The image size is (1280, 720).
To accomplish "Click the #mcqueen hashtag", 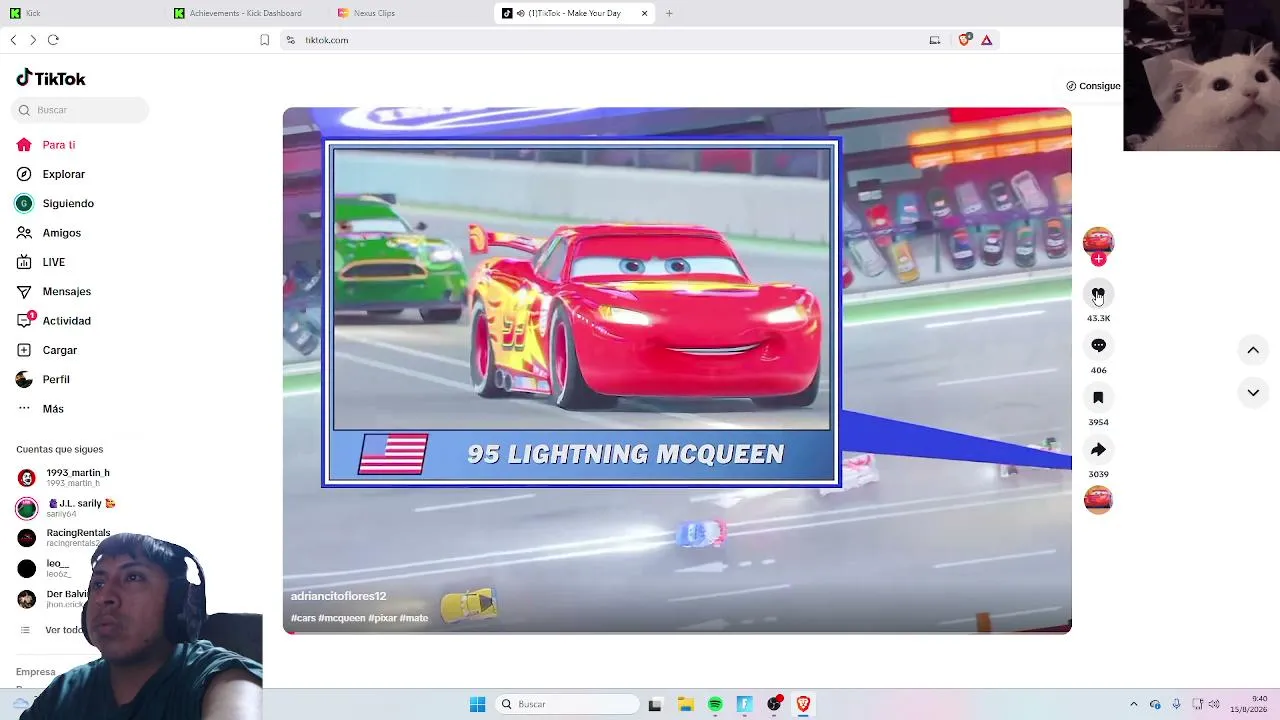I will [x=342, y=618].
